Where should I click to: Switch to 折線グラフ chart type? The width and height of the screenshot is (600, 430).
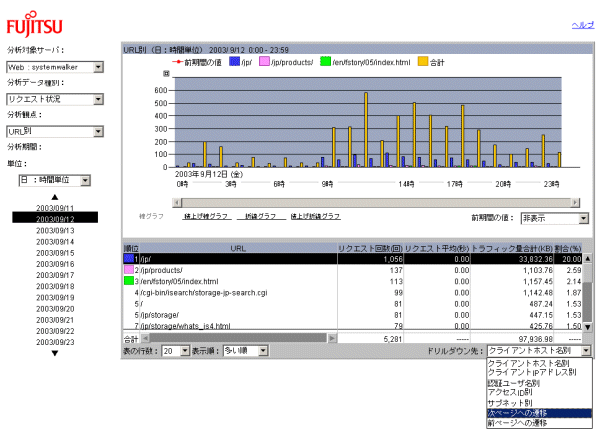tap(261, 216)
